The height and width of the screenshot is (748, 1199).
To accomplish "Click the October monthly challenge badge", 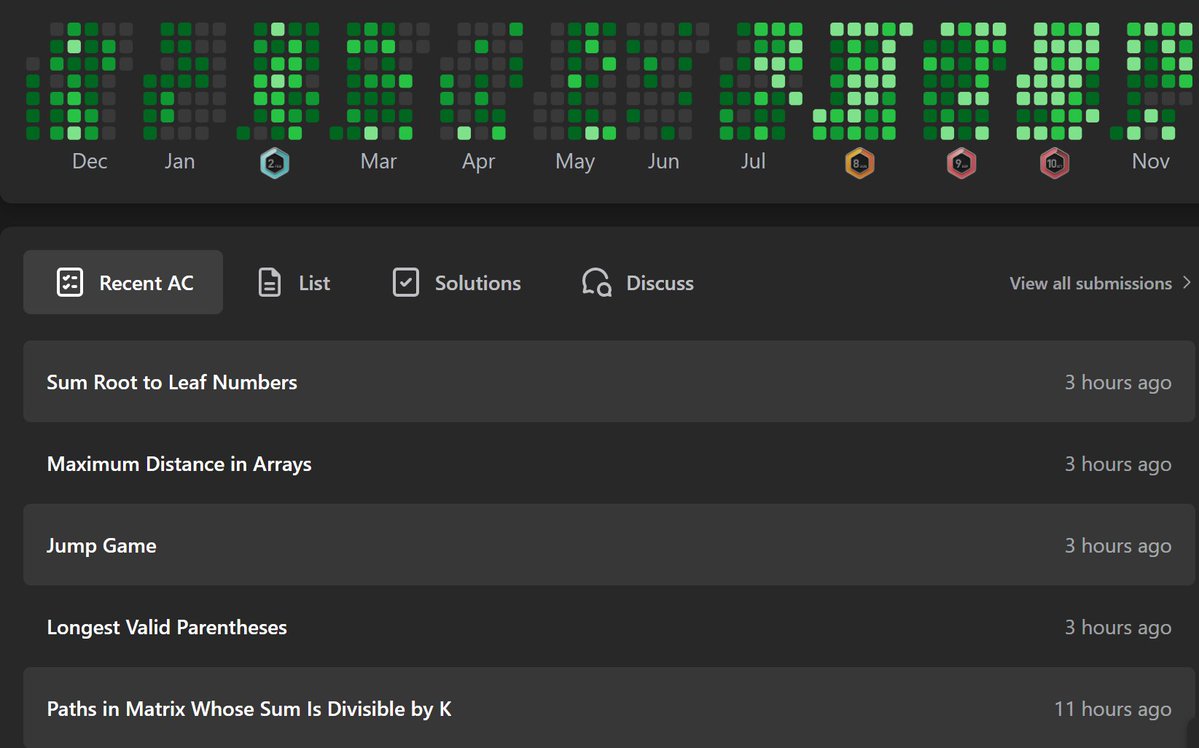I will click(x=1054, y=162).
